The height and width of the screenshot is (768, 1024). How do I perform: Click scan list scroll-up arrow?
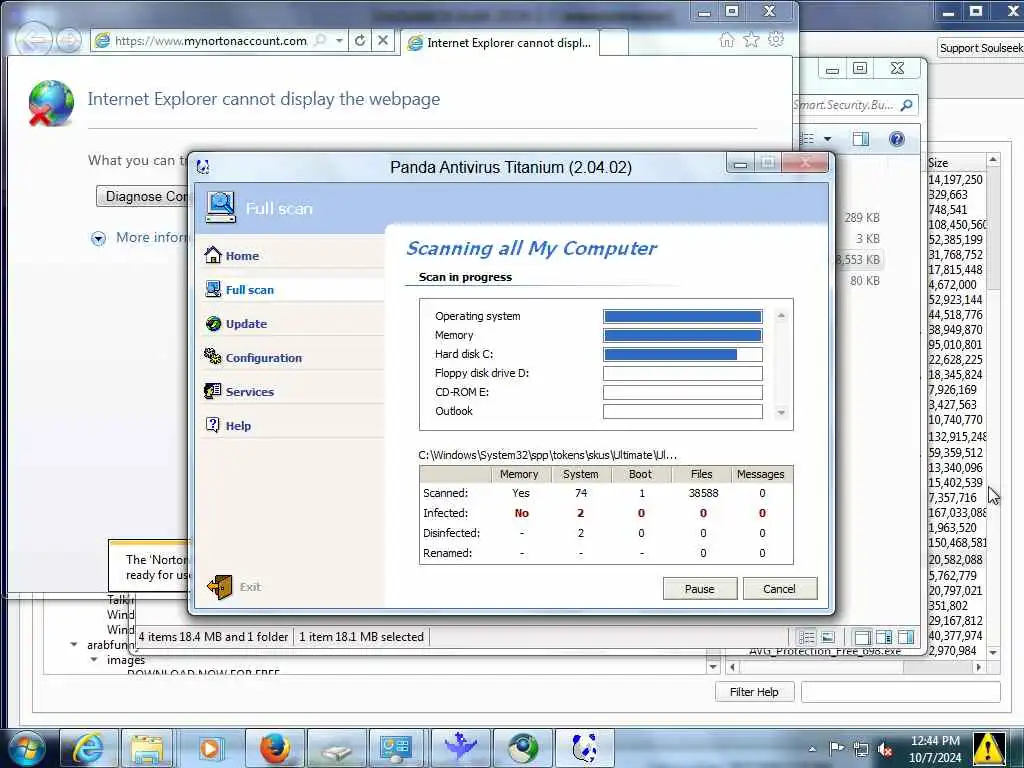pyautogui.click(x=781, y=315)
